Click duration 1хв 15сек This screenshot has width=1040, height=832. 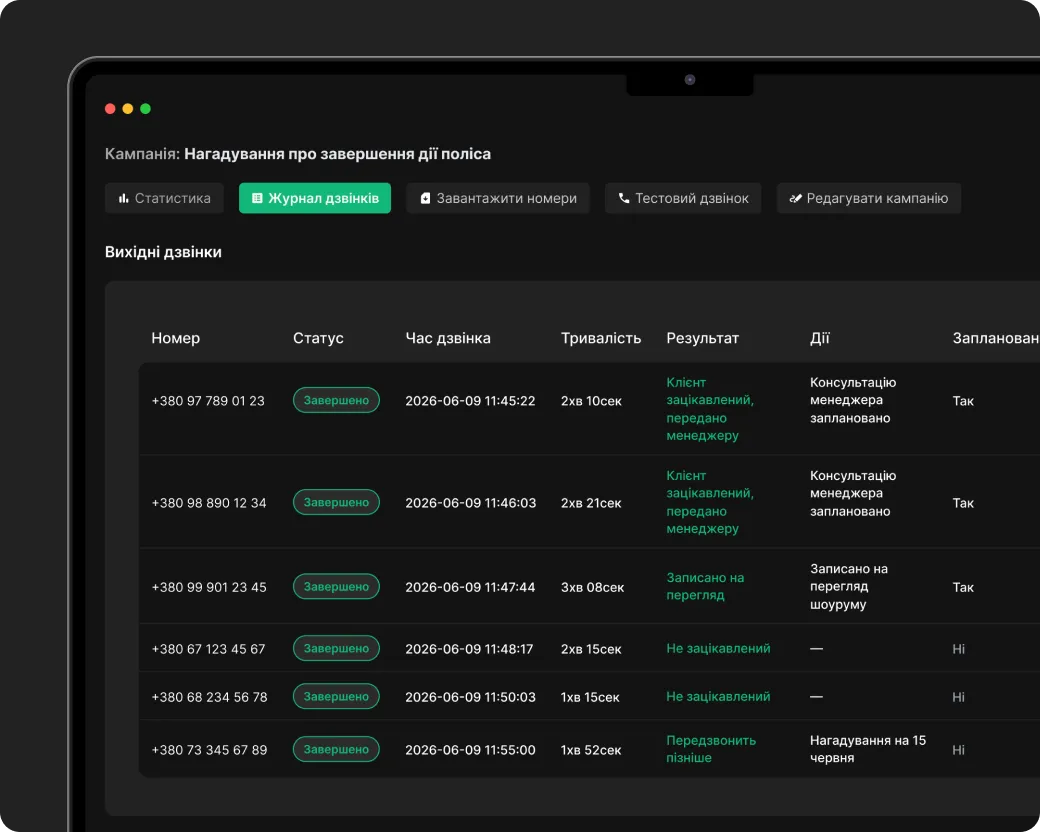tap(590, 697)
